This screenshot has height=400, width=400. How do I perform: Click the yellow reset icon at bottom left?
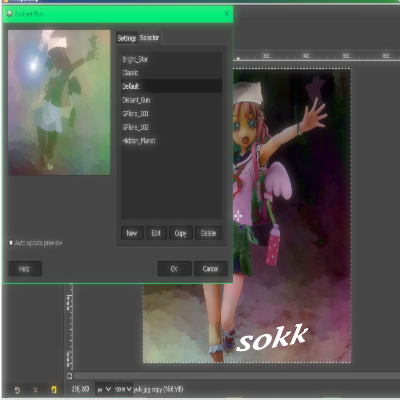pos(54,390)
